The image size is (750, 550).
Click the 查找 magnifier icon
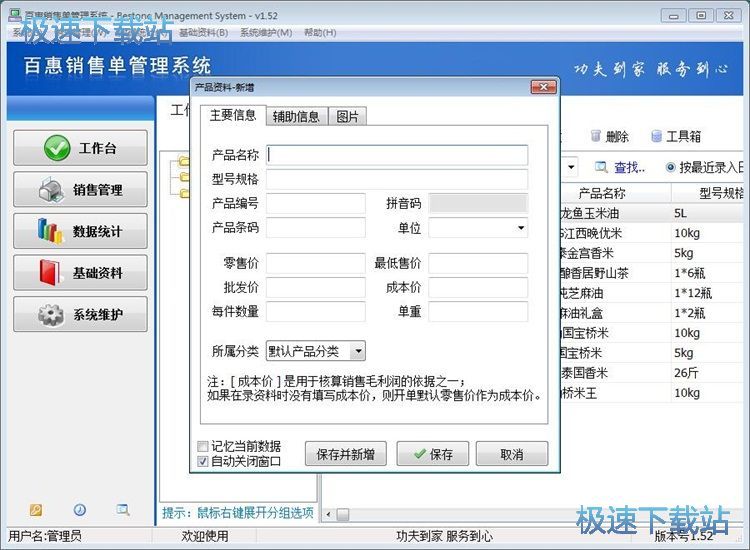tap(601, 167)
